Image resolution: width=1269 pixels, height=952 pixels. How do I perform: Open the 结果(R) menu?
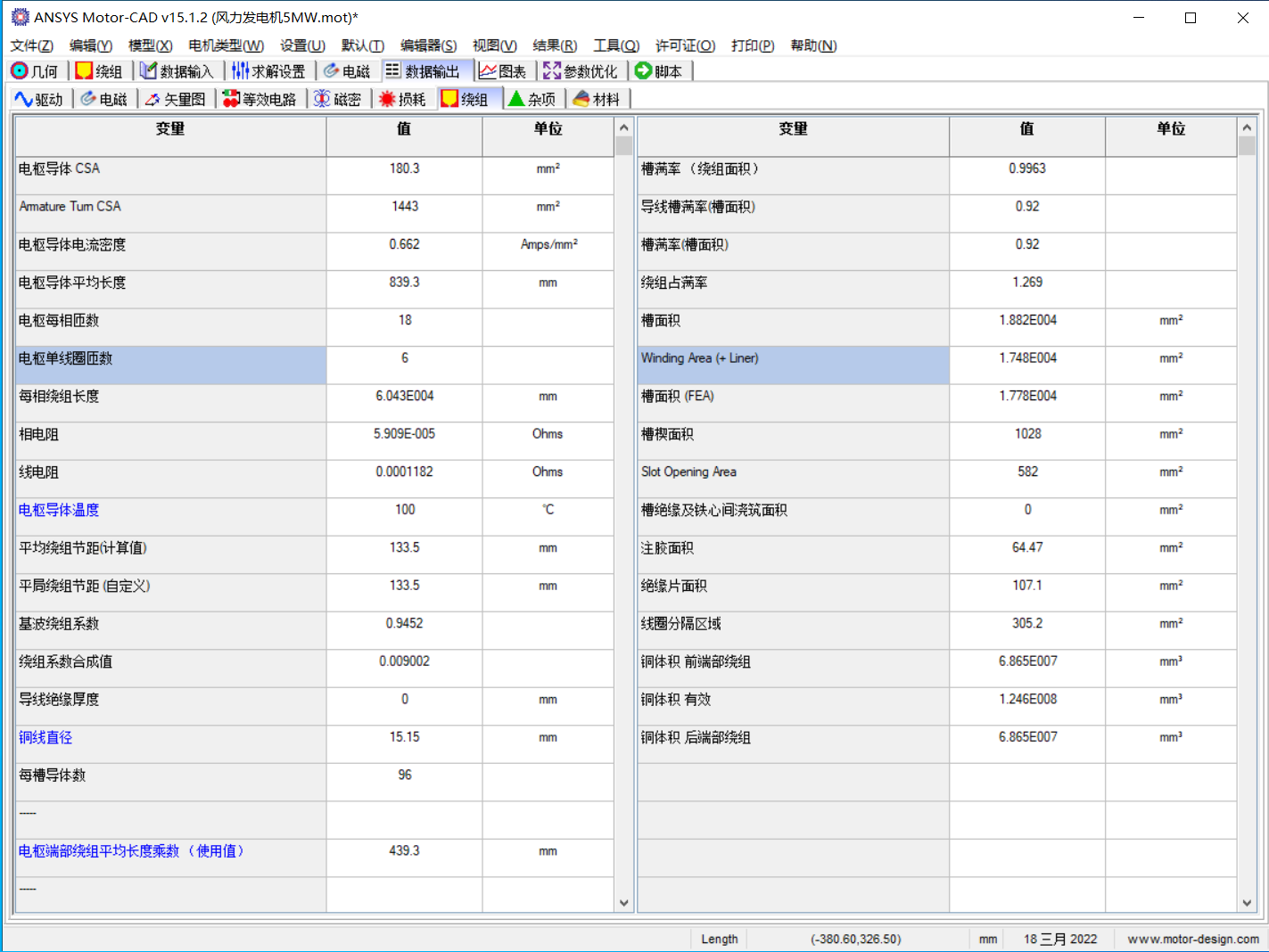coord(555,45)
